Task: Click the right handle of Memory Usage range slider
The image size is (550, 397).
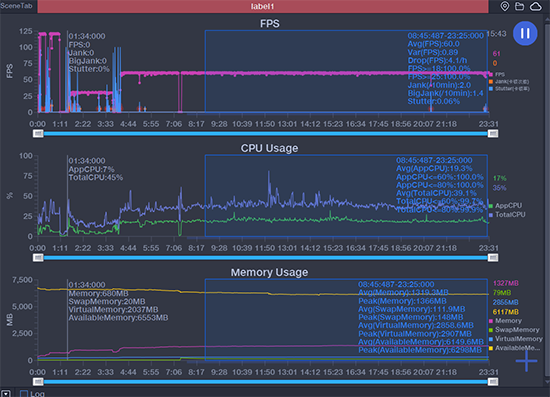Action: pyautogui.click(x=493, y=382)
